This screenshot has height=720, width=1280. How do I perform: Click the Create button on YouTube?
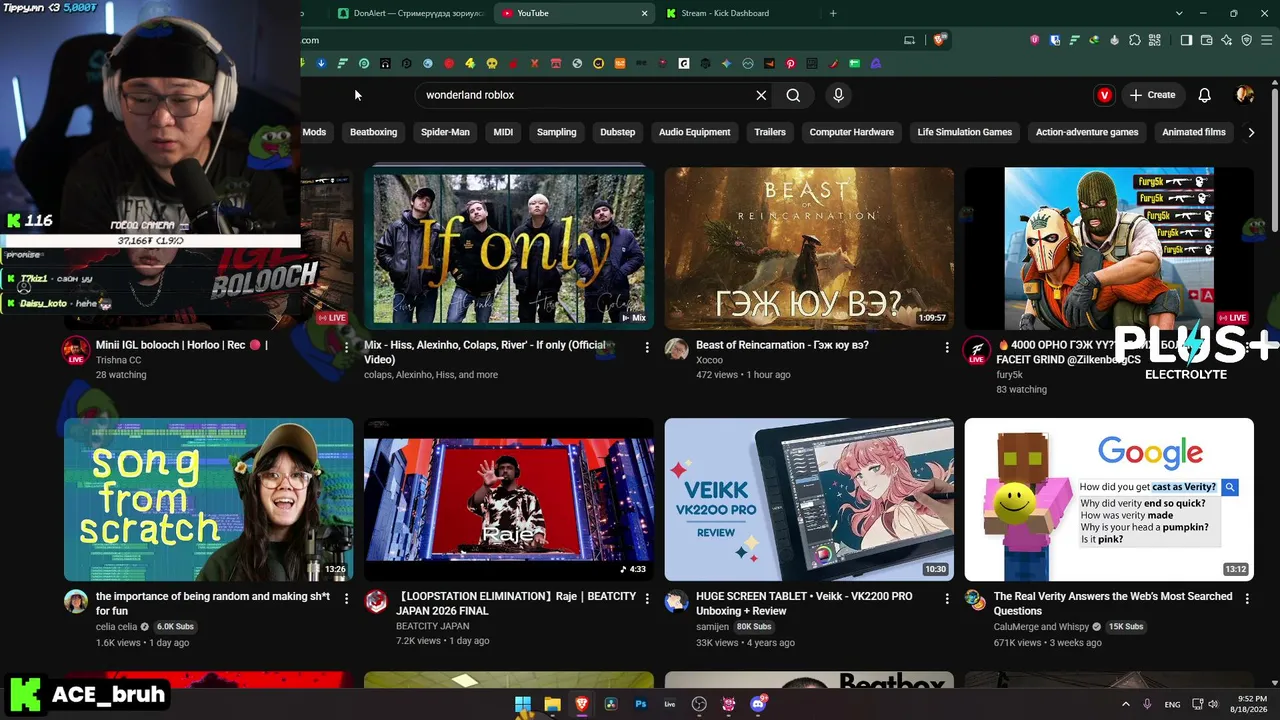1152,95
